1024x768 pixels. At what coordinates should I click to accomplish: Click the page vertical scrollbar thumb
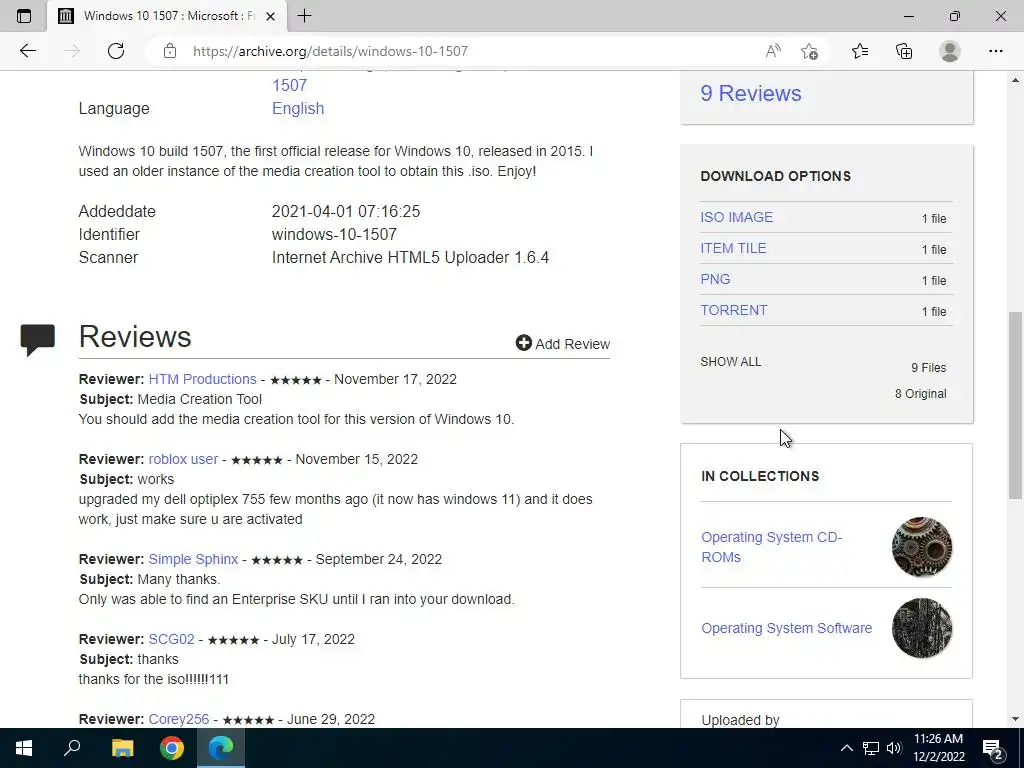(x=1015, y=405)
